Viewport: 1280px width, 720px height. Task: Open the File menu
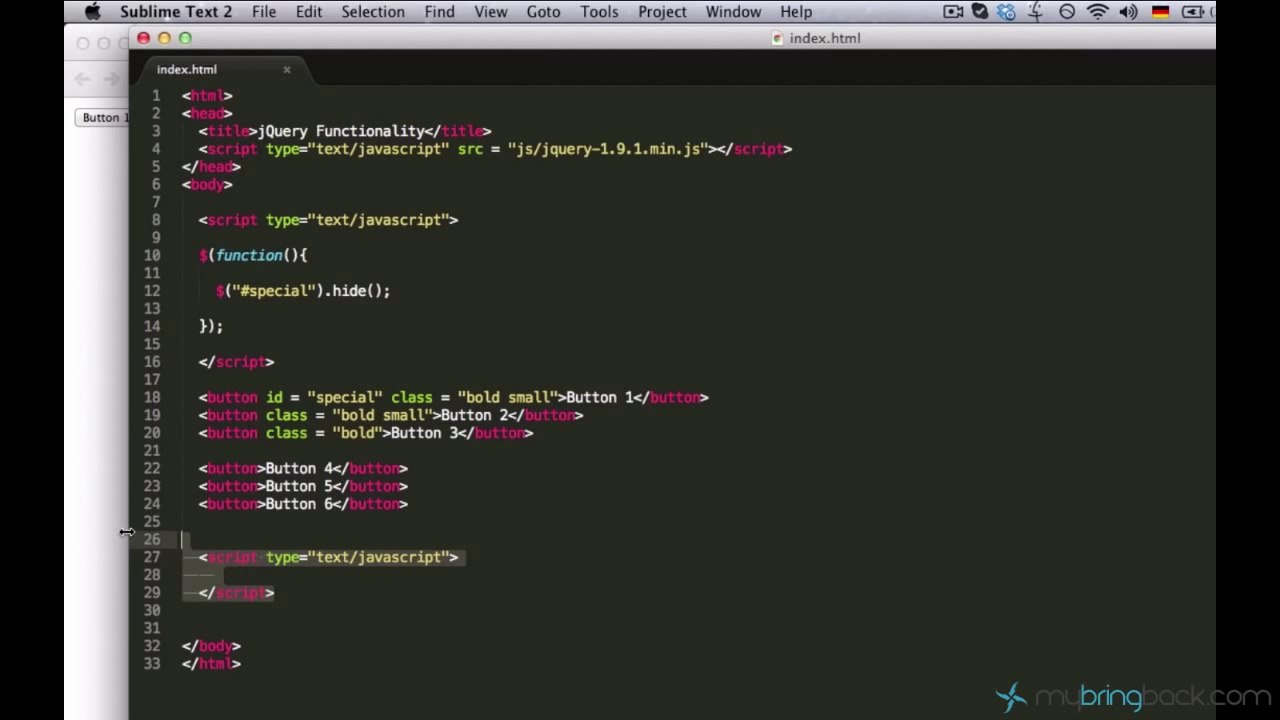click(x=264, y=12)
